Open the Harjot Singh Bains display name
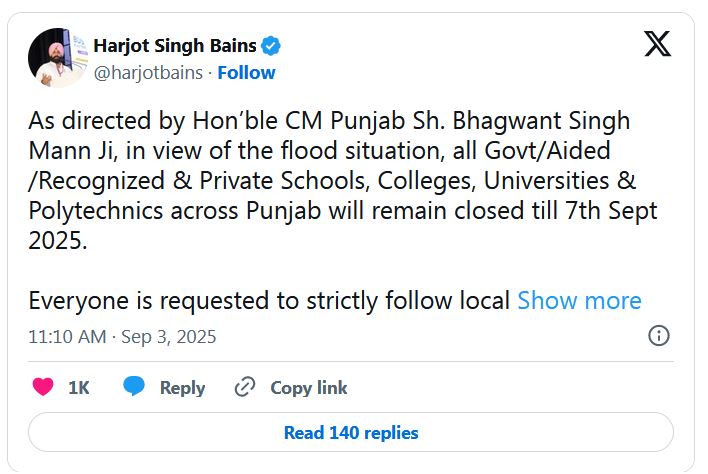This screenshot has height=474, width=708. point(175,46)
